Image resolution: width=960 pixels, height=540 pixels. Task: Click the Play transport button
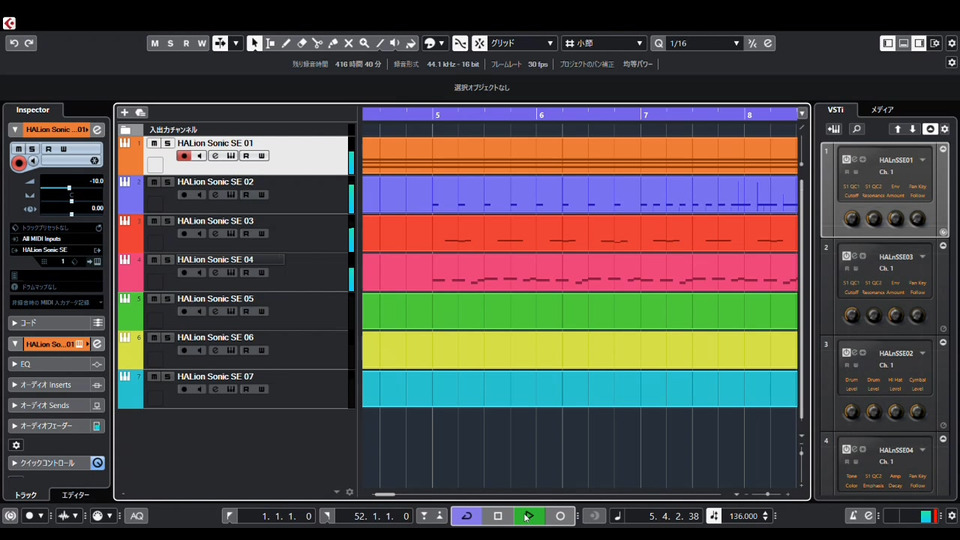click(x=529, y=516)
